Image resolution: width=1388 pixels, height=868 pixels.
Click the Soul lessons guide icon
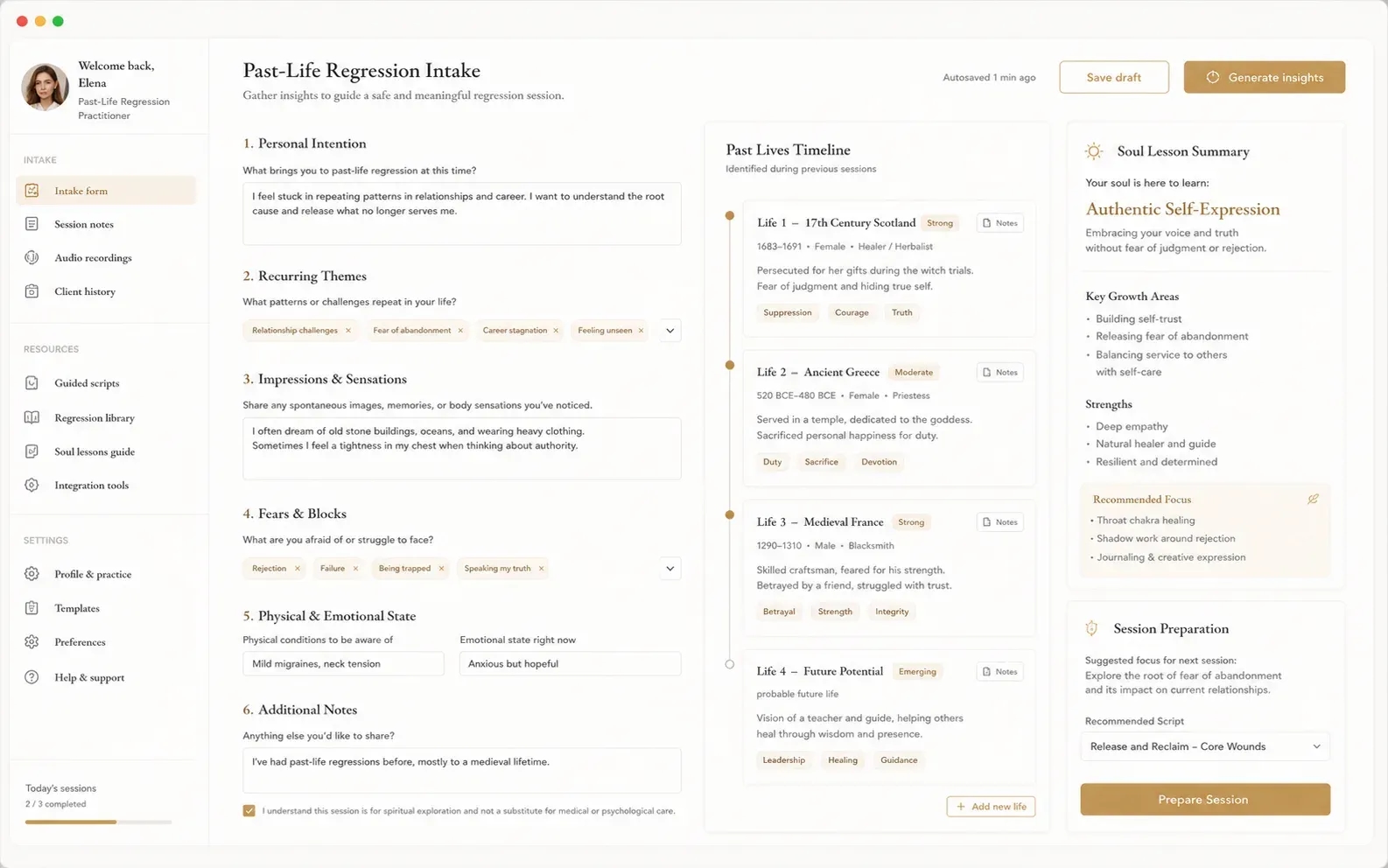(x=32, y=451)
